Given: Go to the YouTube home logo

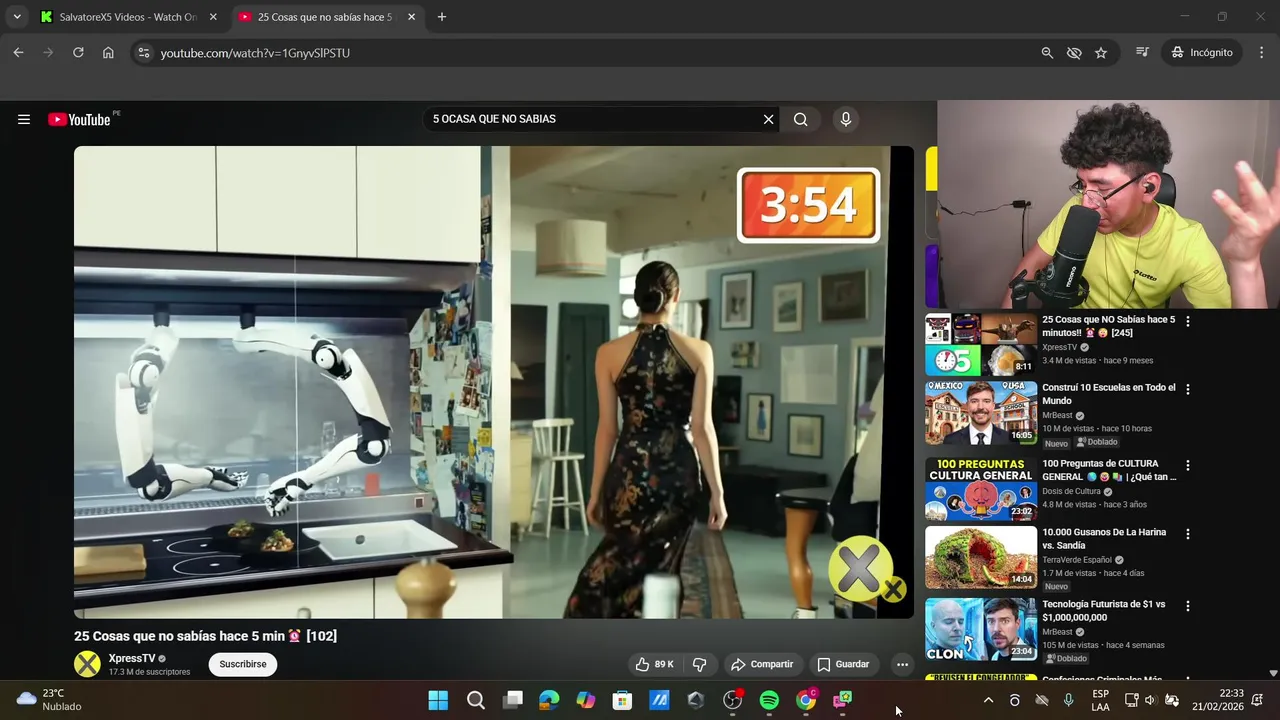Looking at the screenshot, I should click(80, 119).
